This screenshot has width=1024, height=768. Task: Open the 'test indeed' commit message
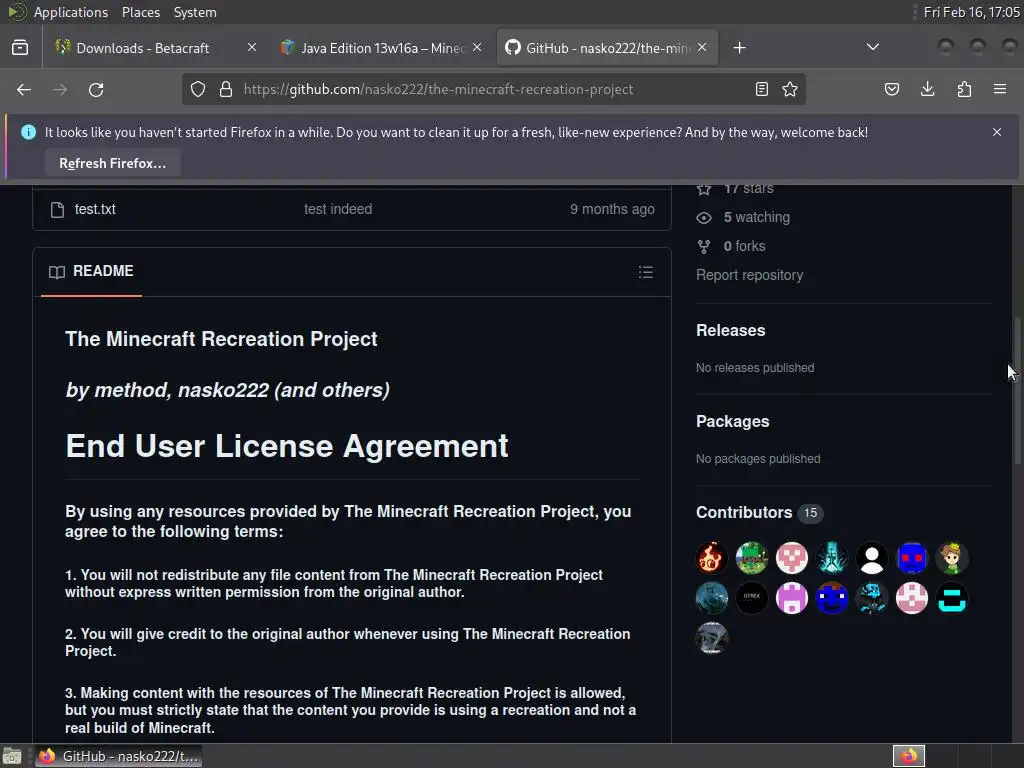pos(338,209)
